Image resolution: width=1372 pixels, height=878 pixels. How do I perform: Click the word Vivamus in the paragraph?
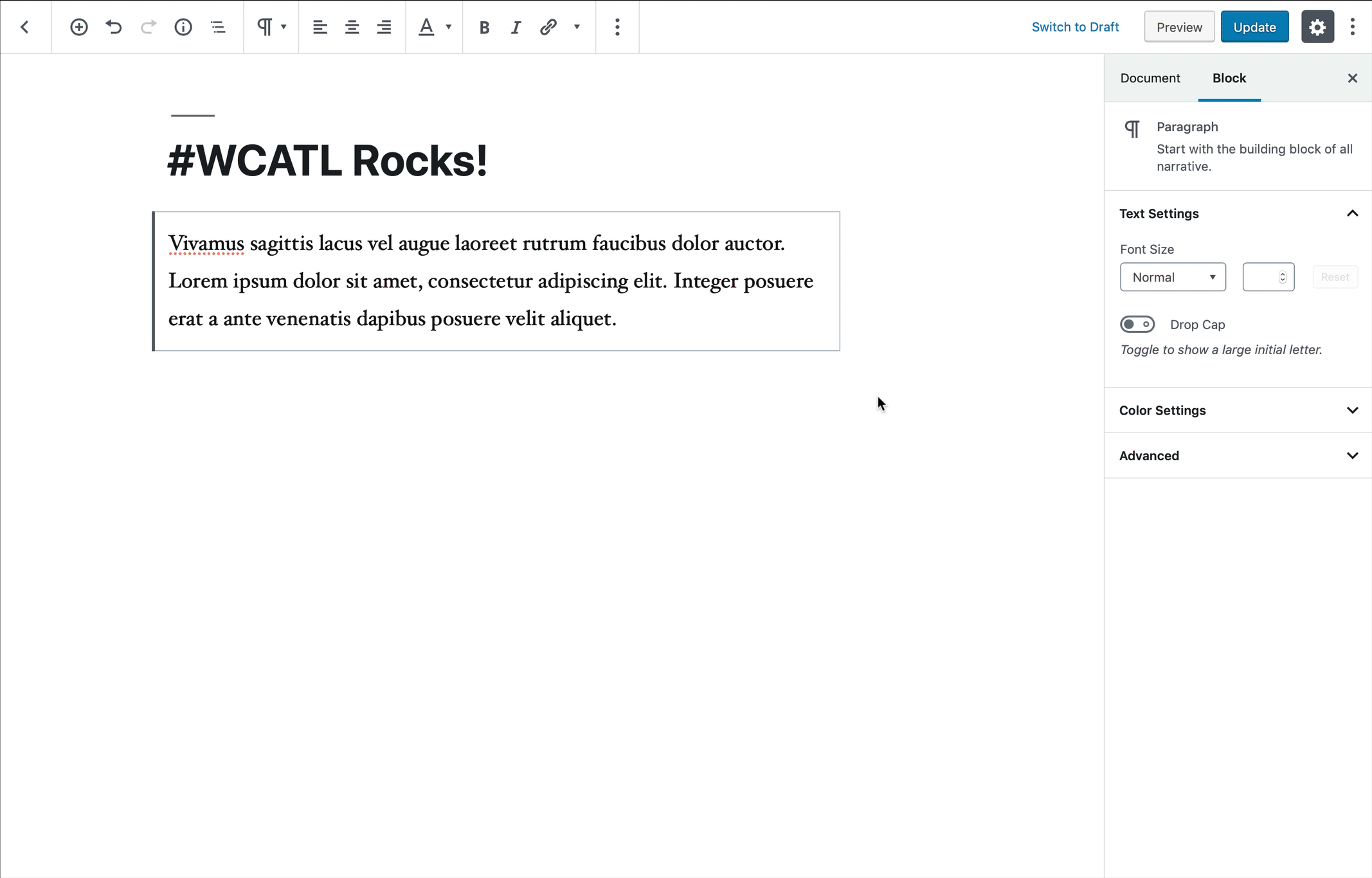pyautogui.click(x=206, y=244)
